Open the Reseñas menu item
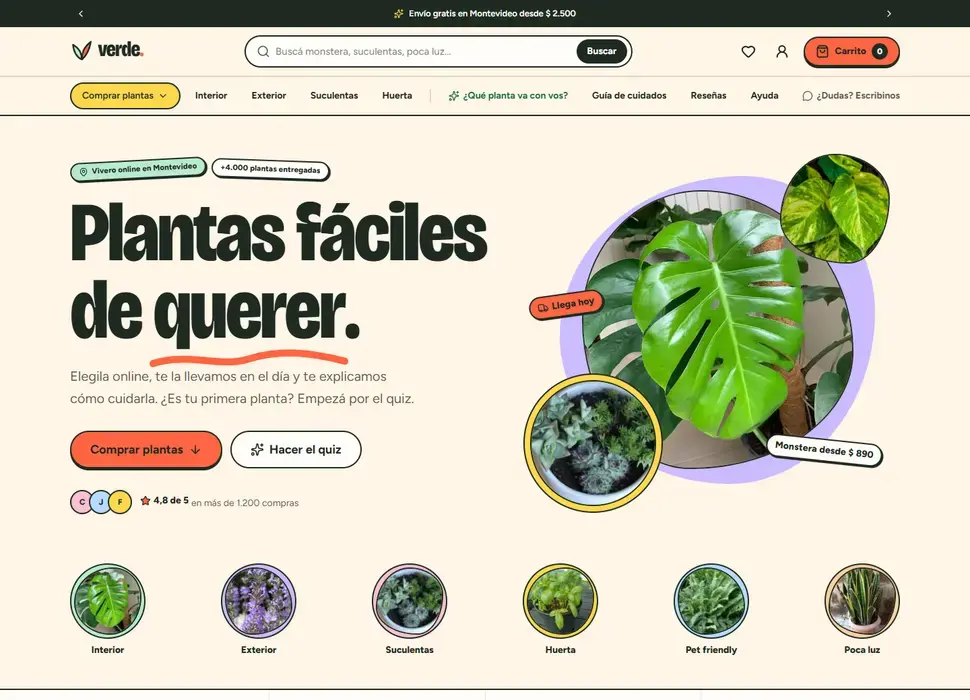 [708, 95]
